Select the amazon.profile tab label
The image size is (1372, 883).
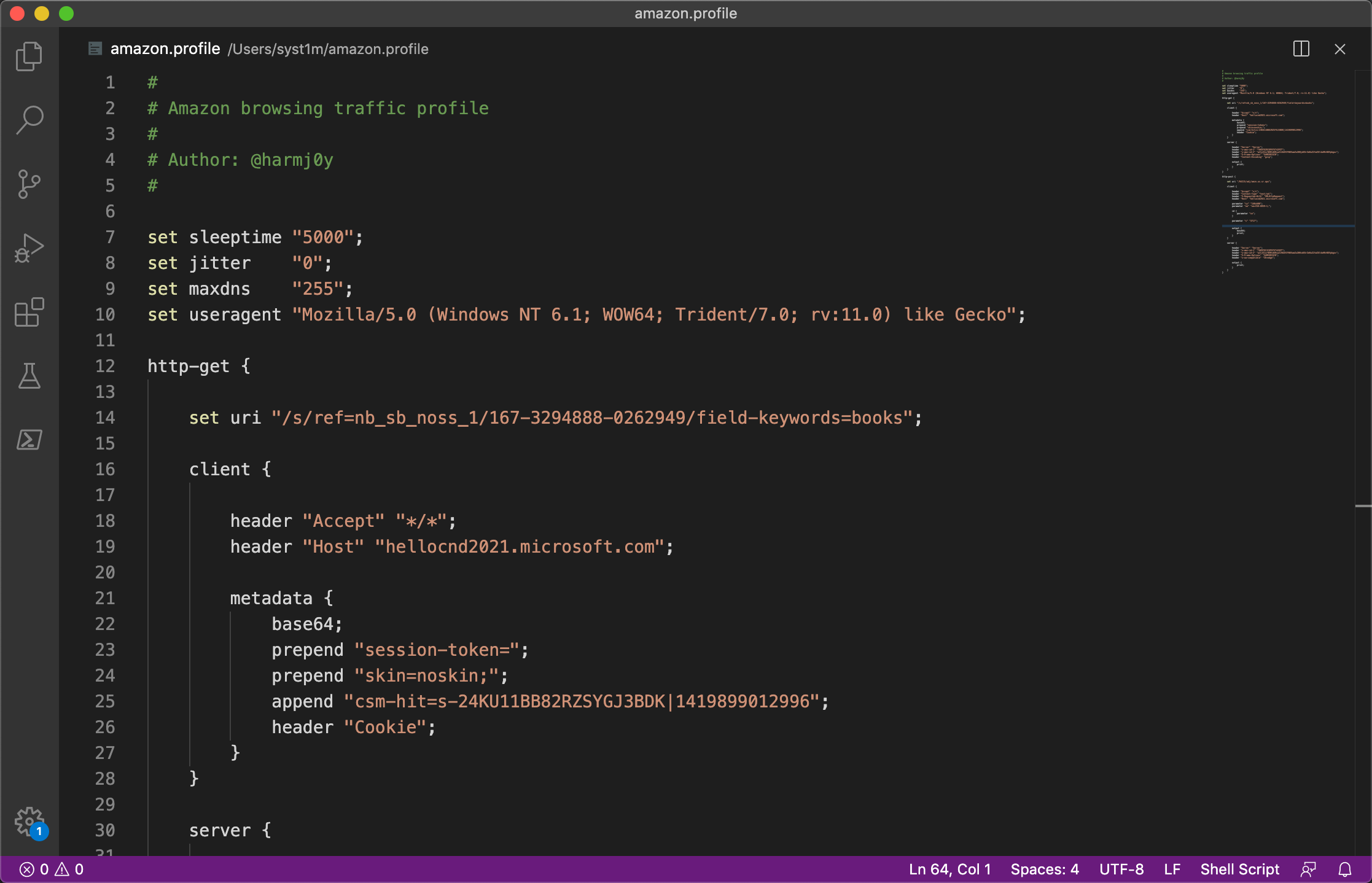[x=165, y=49]
